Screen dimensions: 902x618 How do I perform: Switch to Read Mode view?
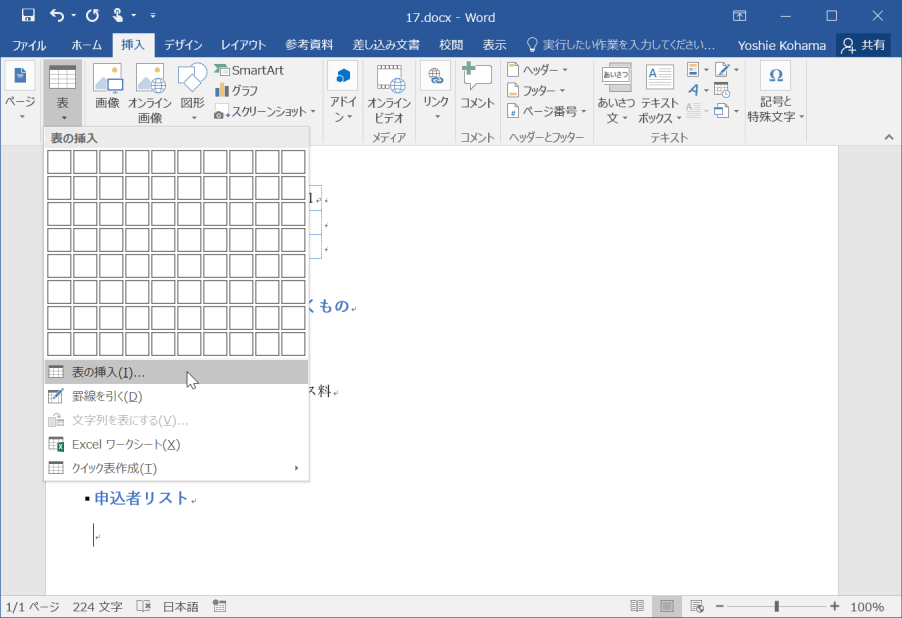[x=637, y=606]
